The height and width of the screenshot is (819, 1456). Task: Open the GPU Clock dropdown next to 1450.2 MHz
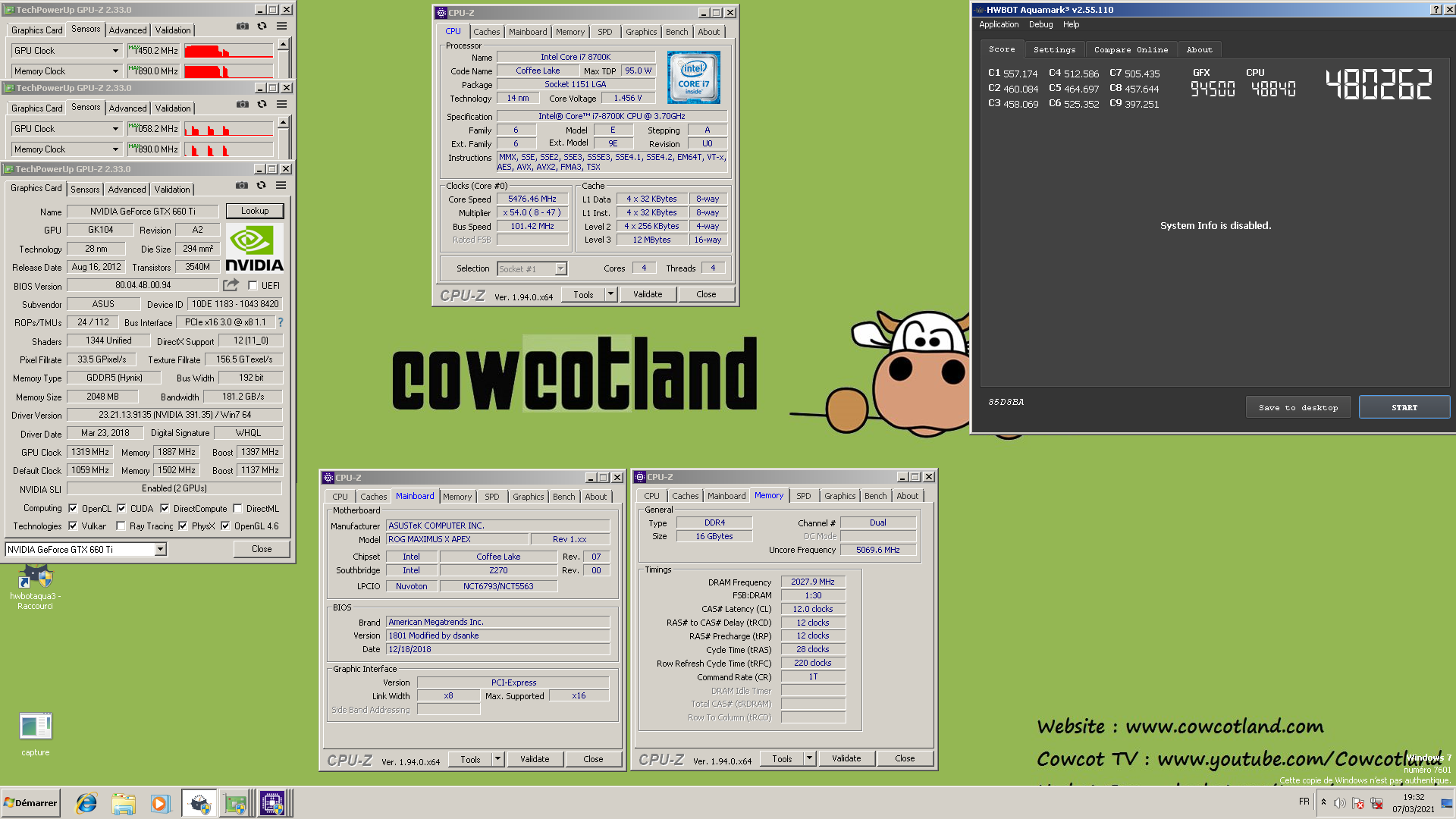click(x=115, y=51)
